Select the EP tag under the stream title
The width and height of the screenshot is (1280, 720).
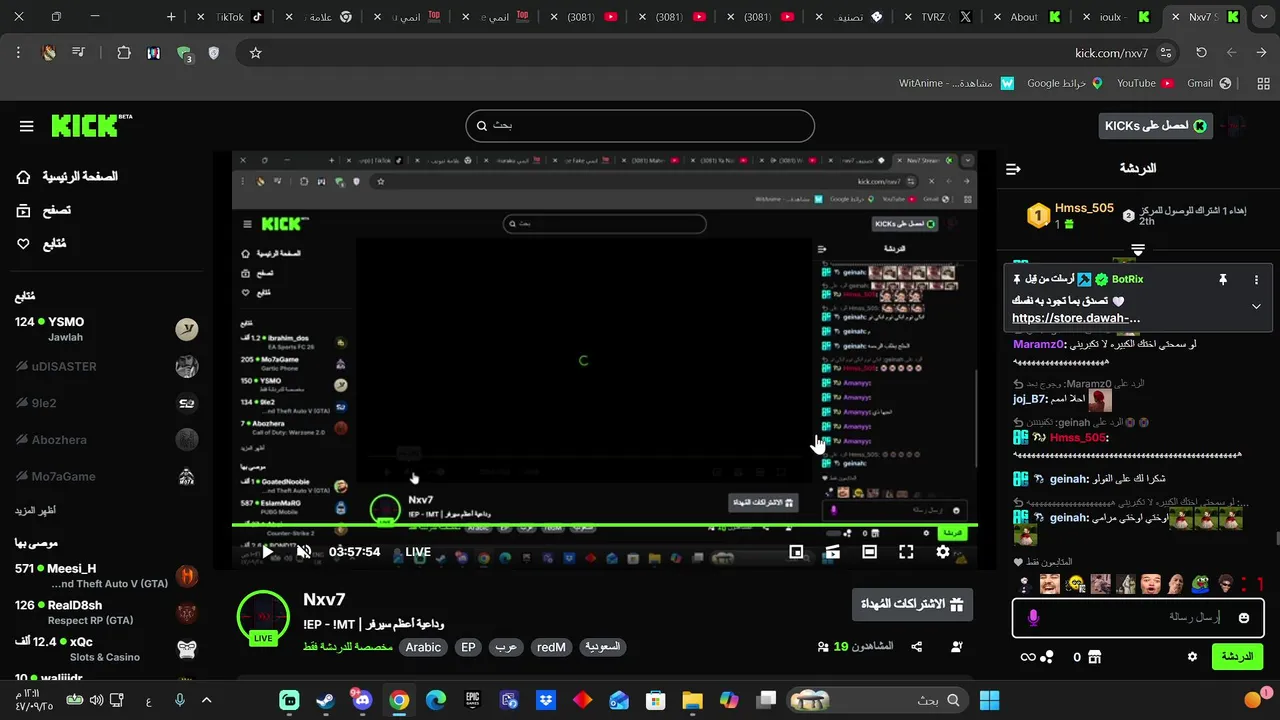click(468, 647)
